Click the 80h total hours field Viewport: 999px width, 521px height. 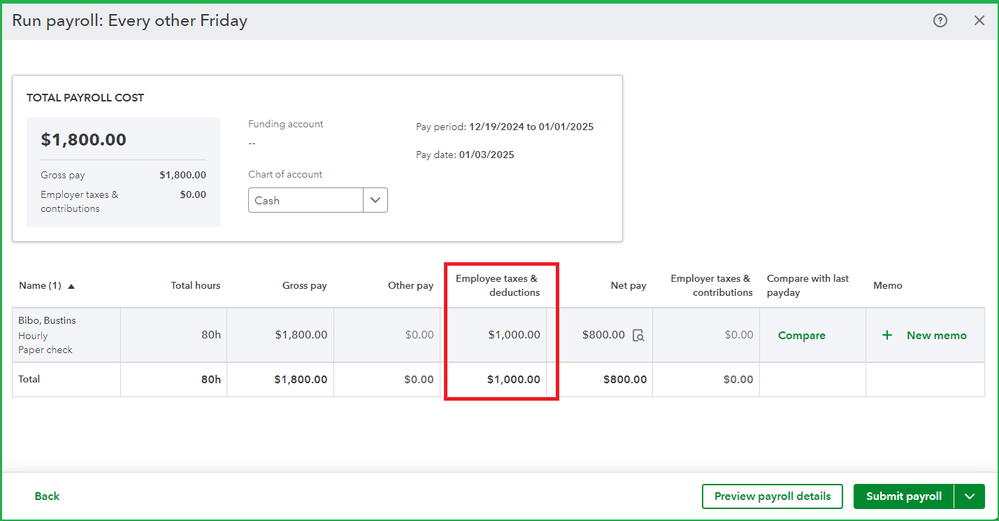[209, 335]
